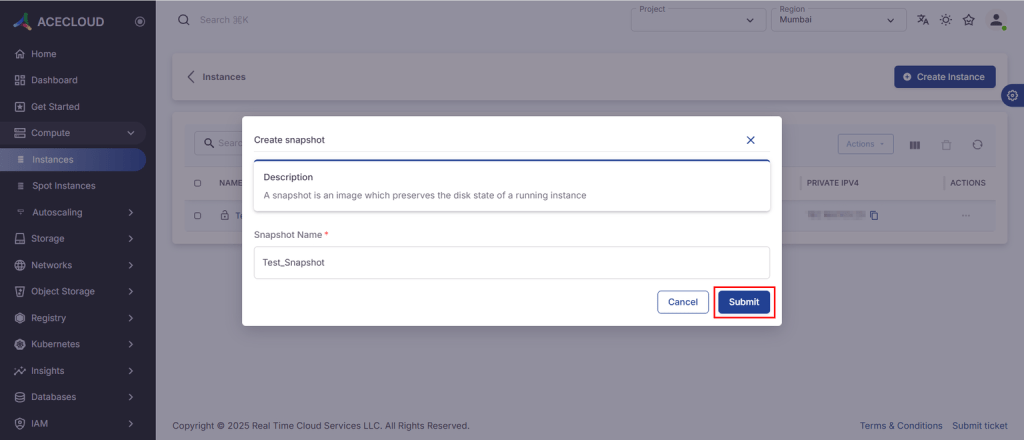Screen dimensions: 1024x440
Task: Click the Cancel button
Action: [682, 302]
